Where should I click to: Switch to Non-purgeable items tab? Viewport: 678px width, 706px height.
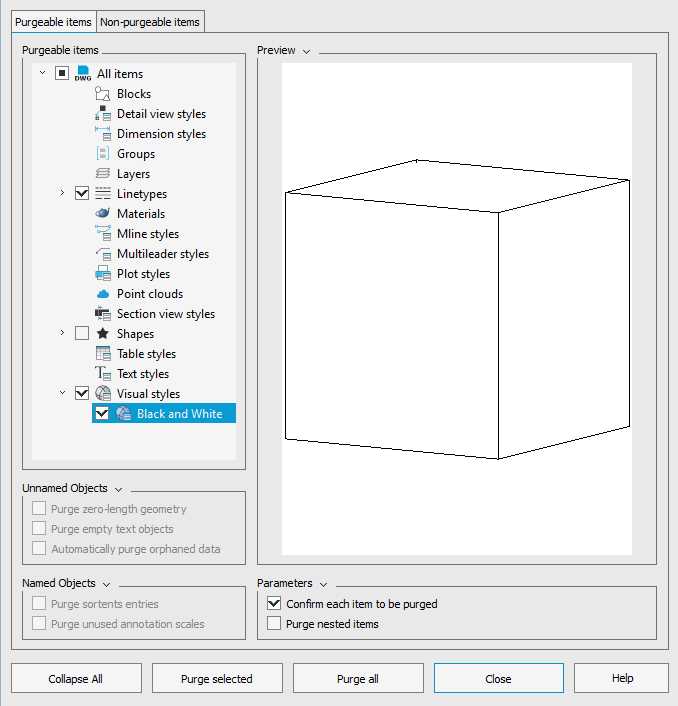[x=150, y=22]
